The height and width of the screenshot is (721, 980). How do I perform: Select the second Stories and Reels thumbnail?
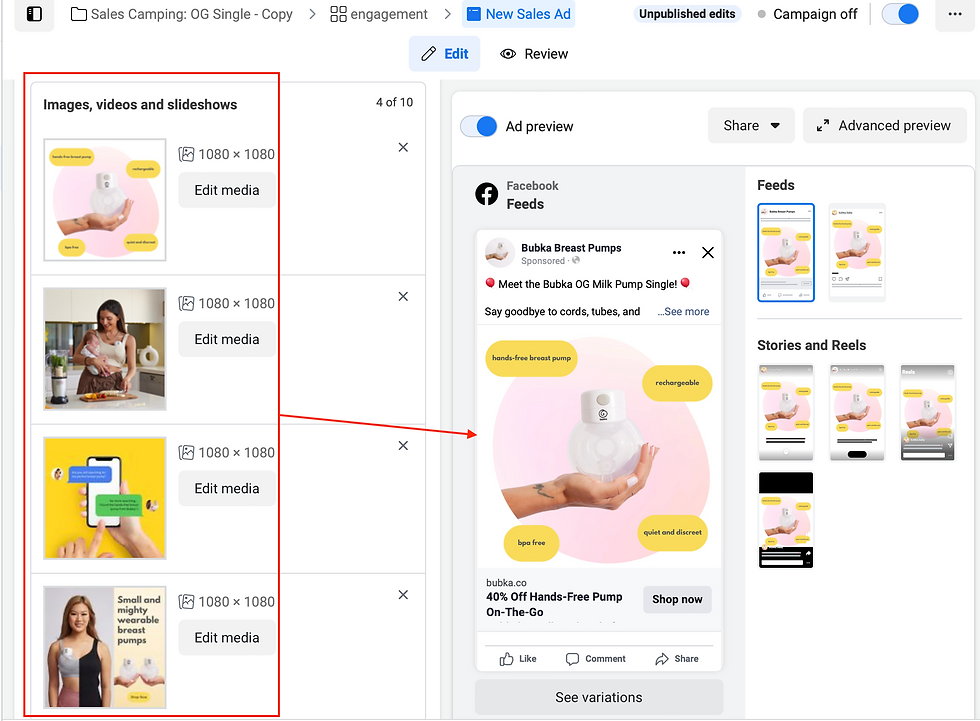point(857,413)
